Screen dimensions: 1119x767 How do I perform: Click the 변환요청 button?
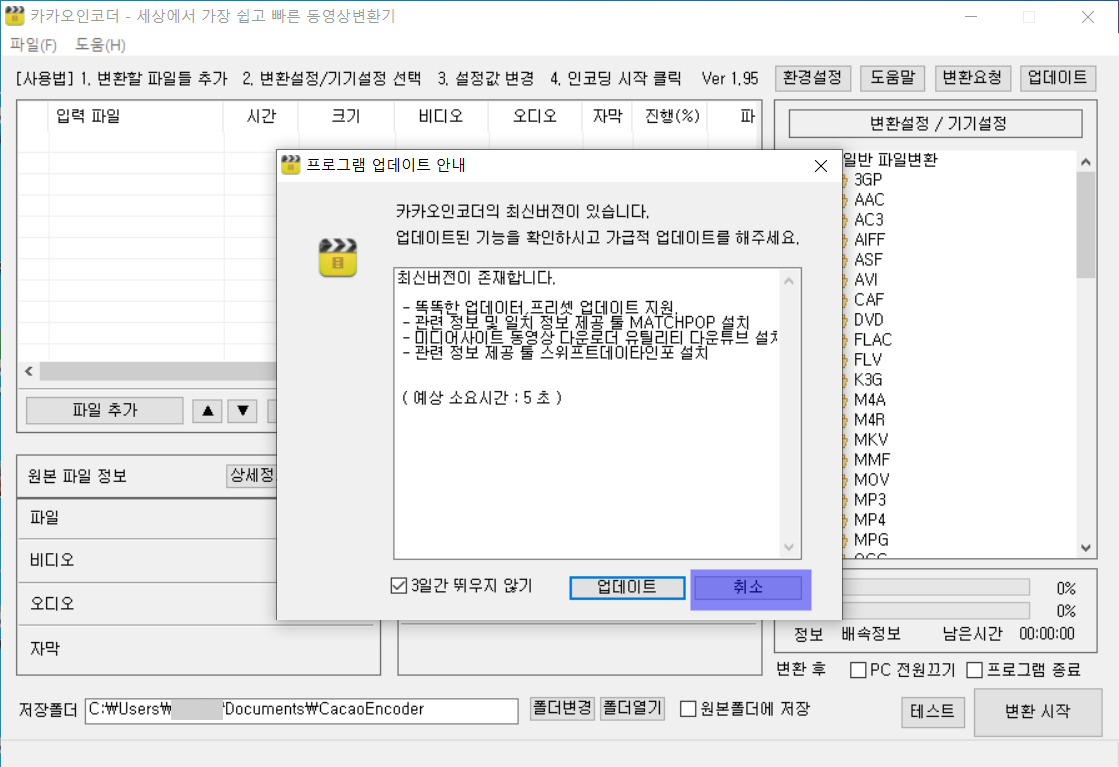972,78
